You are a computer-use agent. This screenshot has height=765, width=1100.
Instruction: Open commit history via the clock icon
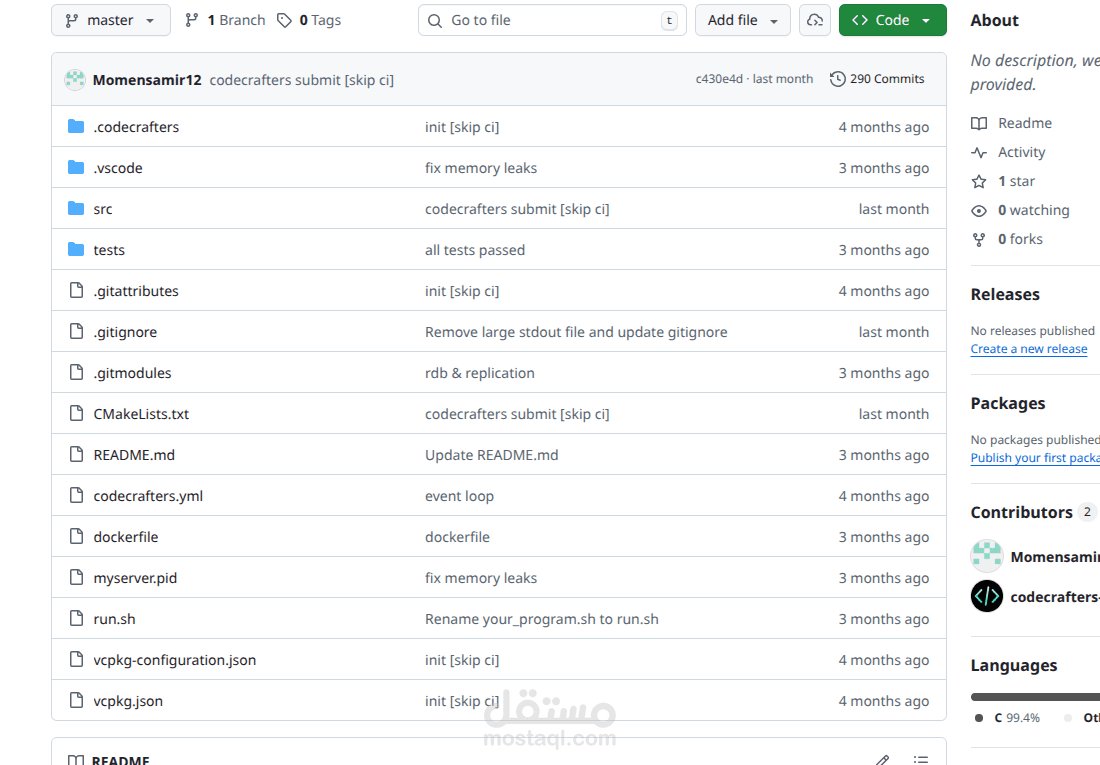coord(838,78)
